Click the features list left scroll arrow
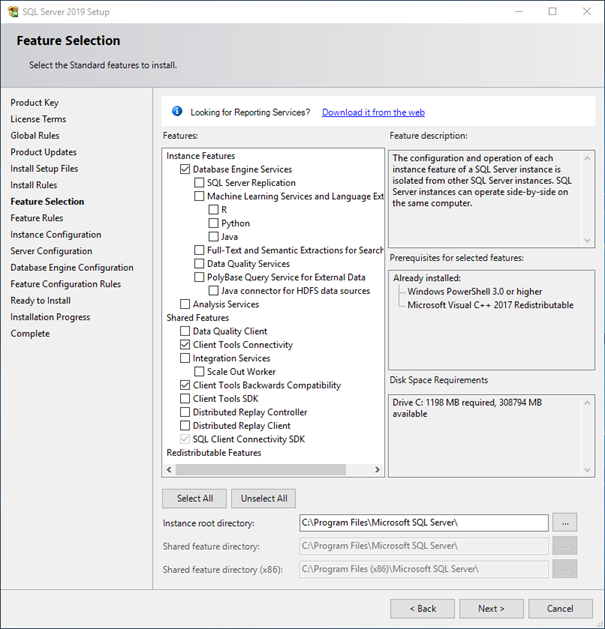The image size is (605, 629). click(x=169, y=469)
